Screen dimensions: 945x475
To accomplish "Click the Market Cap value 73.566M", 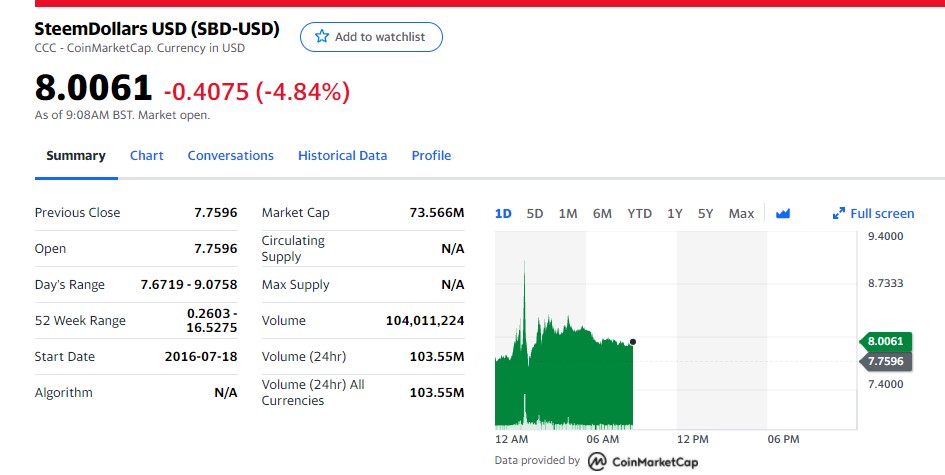I will 437,212.
